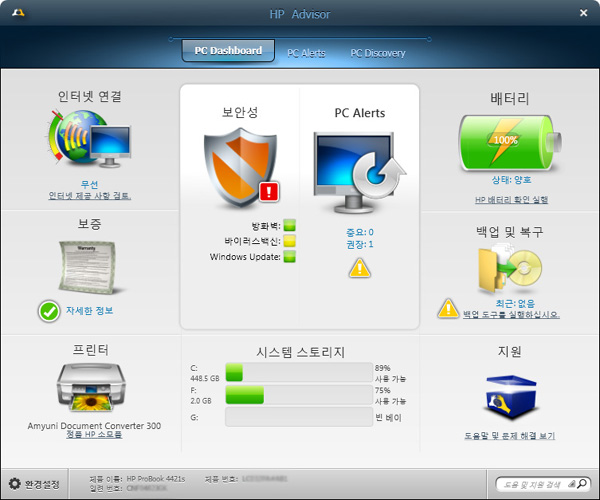This screenshot has width=600, height=500.
Task: Click the G: drive empty bar
Action: coord(299,417)
